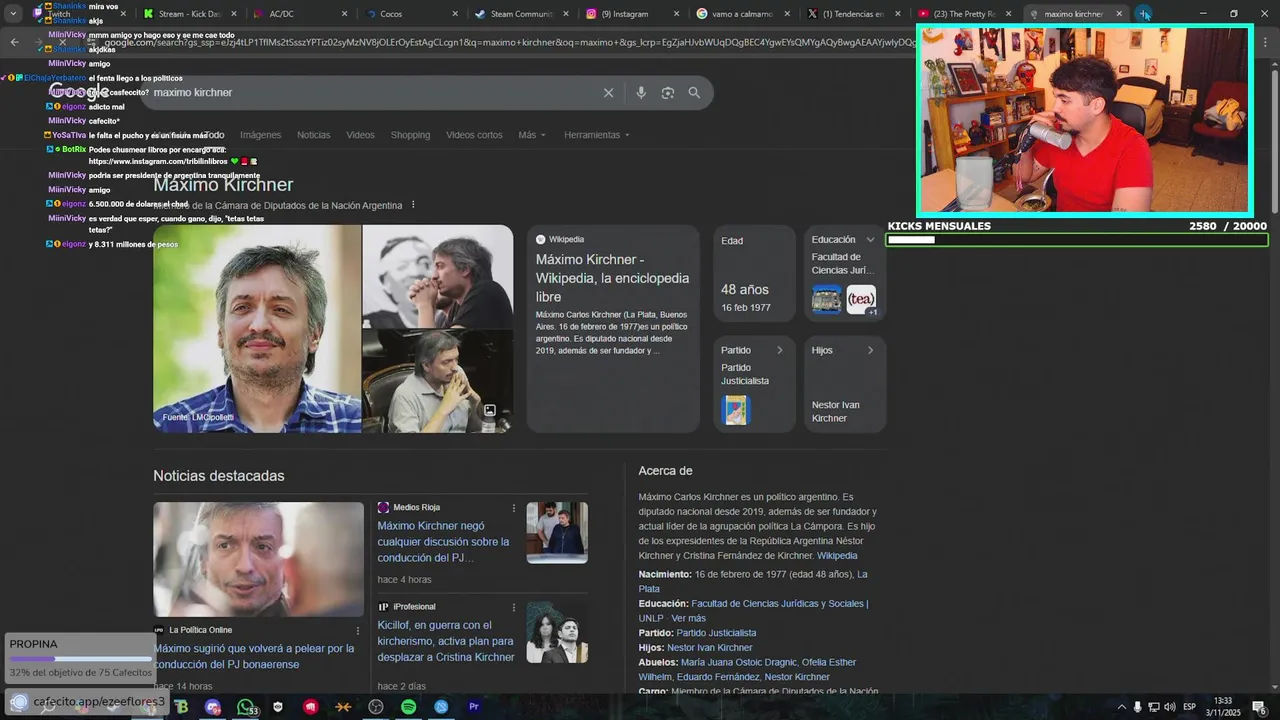This screenshot has width=1280, height=720.
Task: Open the Más dropdown in search filters
Action: pyautogui.click(x=532, y=135)
